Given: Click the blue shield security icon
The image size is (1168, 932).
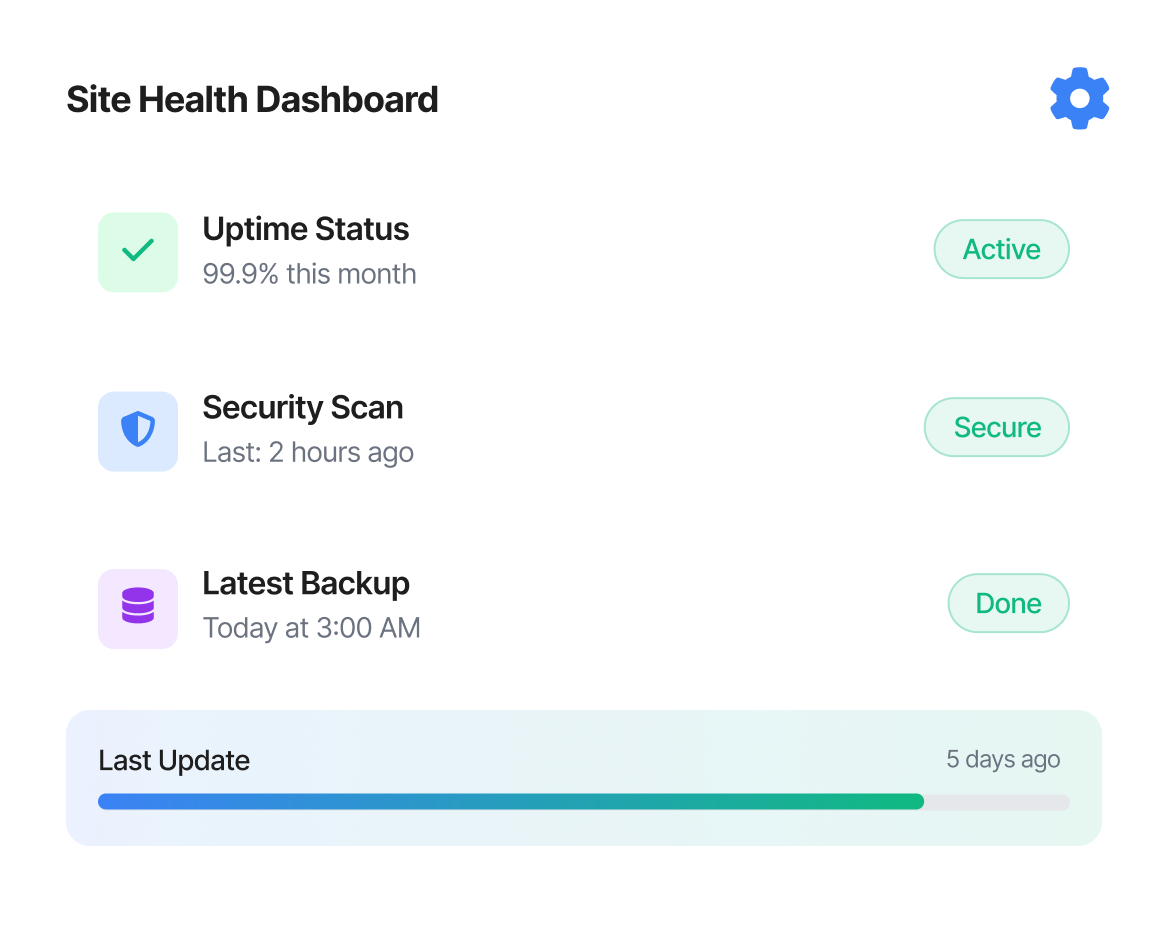Looking at the screenshot, I should (x=138, y=430).
